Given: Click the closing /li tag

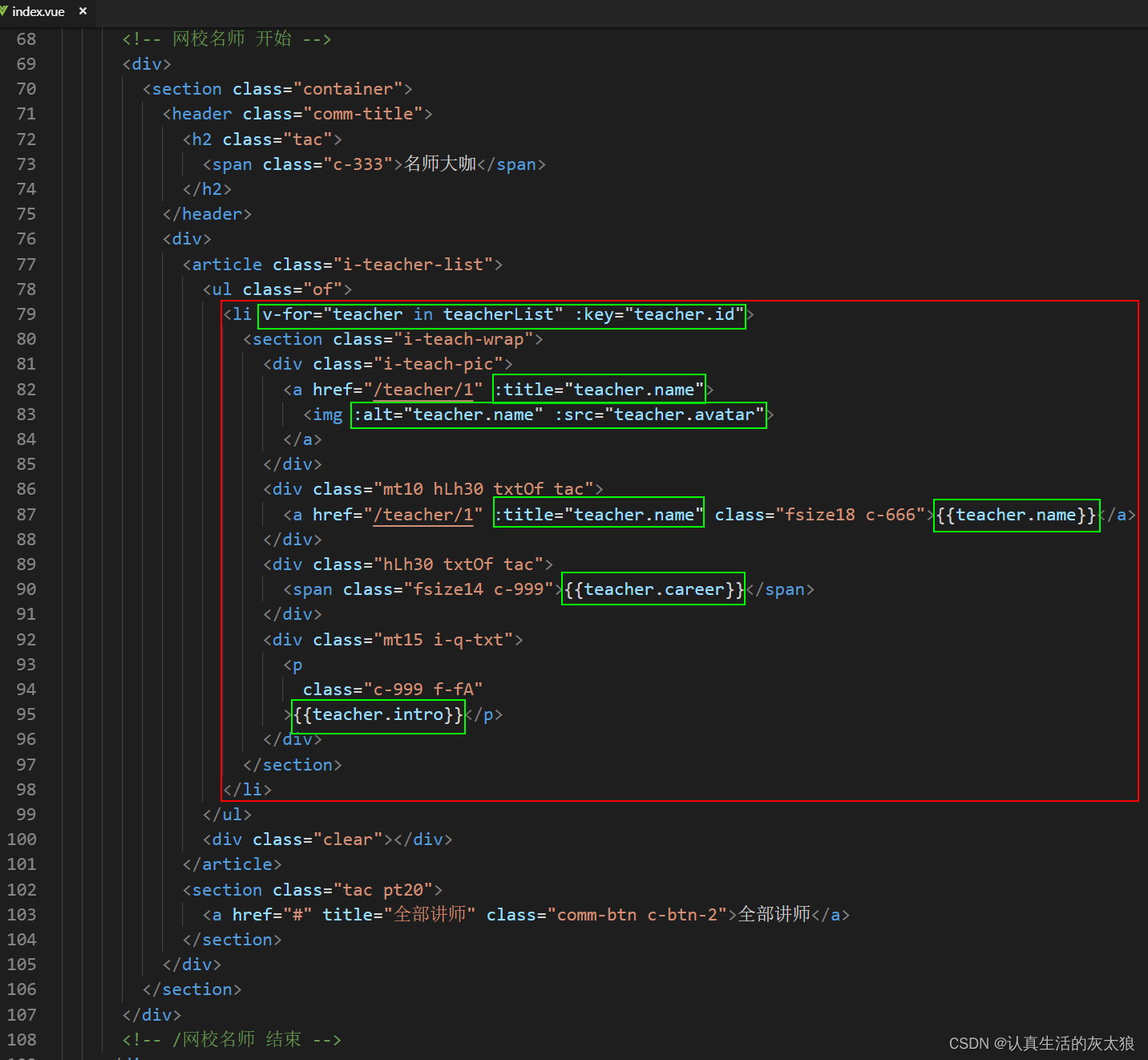Looking at the screenshot, I should click(x=247, y=790).
